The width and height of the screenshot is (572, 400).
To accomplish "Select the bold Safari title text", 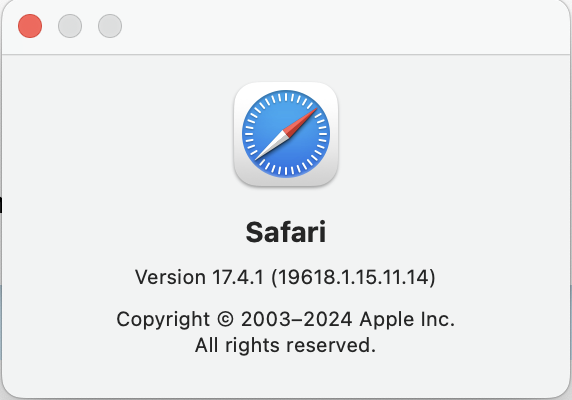I will [286, 232].
